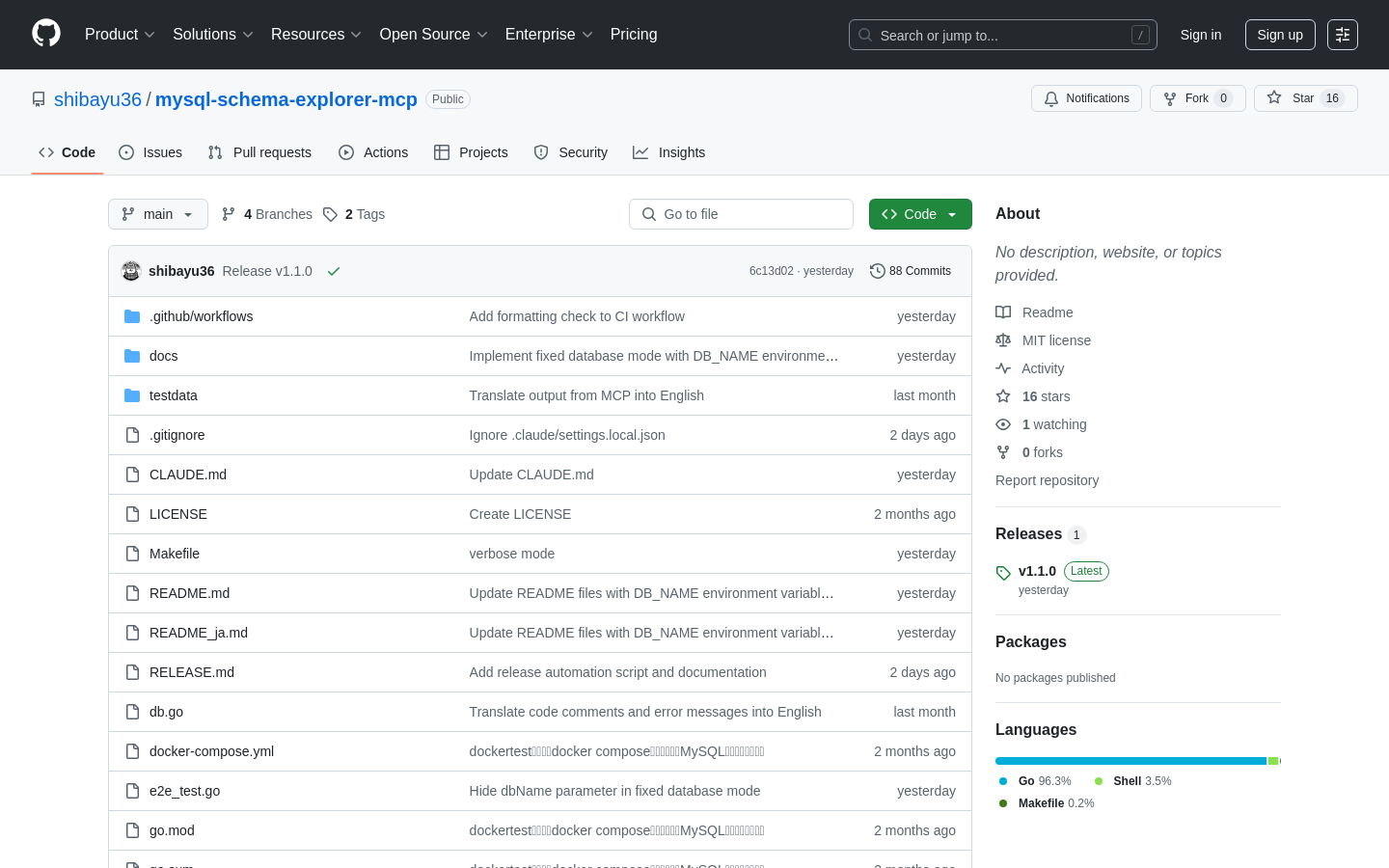
Task: Select the pulse icon beside Activity
Action: pyautogui.click(x=1003, y=368)
